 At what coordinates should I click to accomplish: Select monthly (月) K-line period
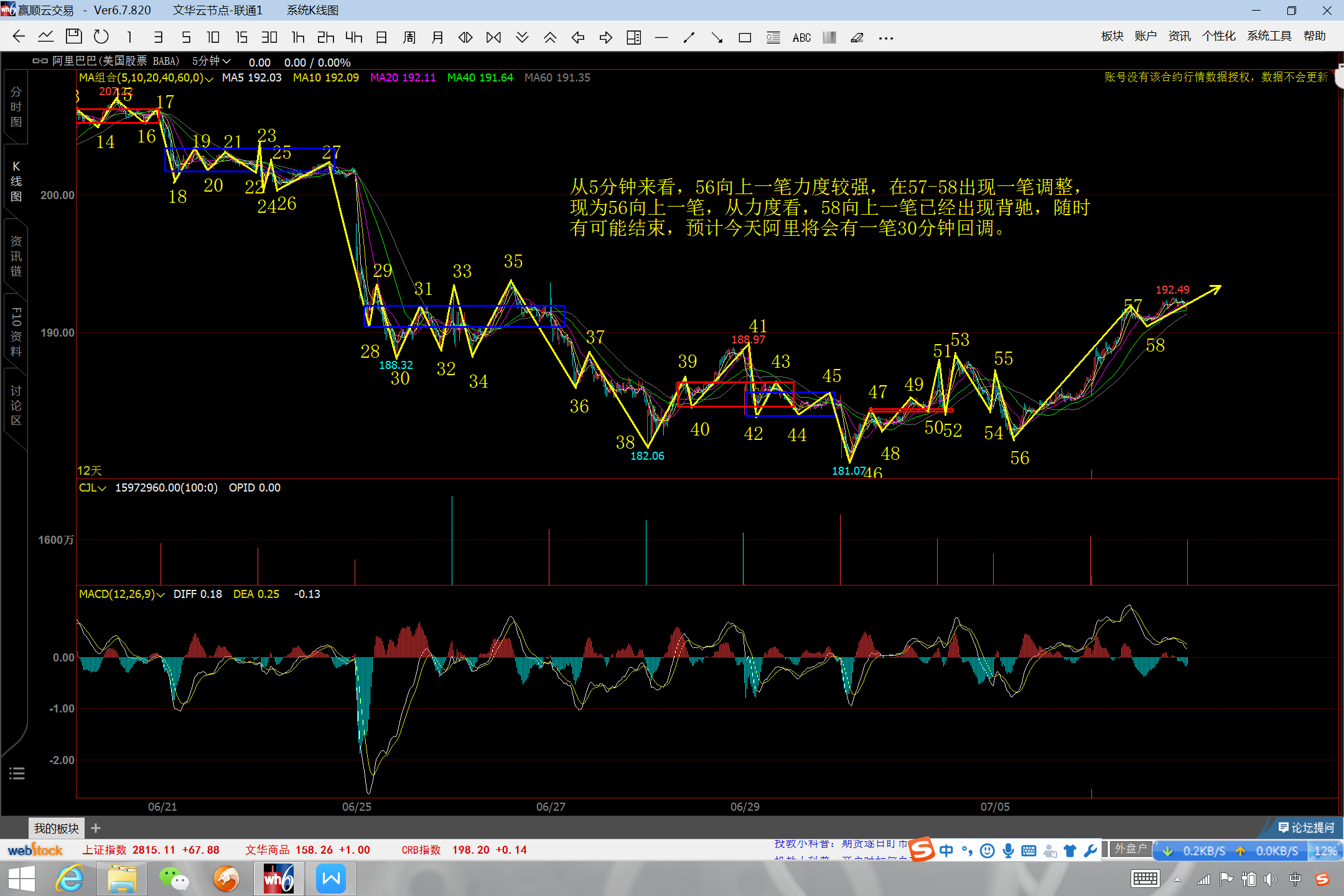pos(437,37)
